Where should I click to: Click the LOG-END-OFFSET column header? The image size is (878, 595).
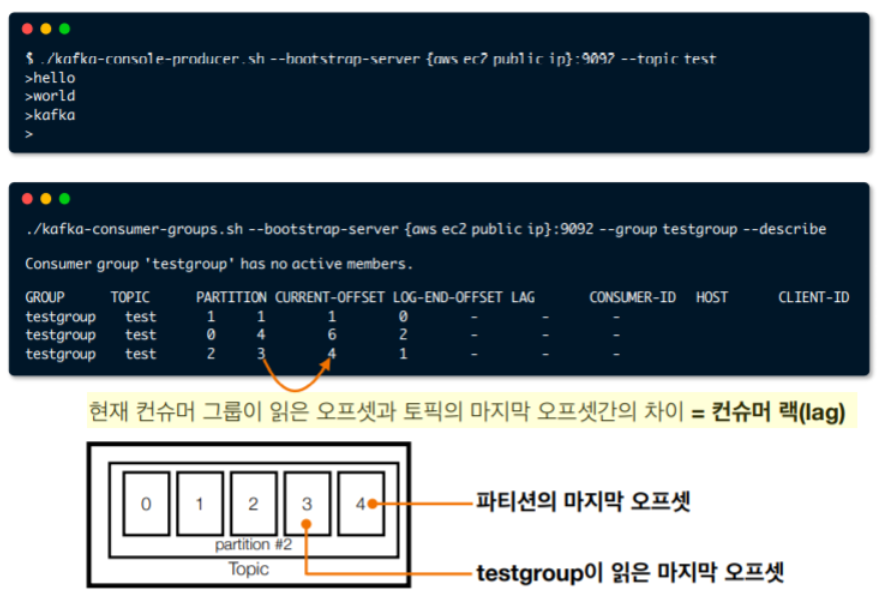(447, 297)
